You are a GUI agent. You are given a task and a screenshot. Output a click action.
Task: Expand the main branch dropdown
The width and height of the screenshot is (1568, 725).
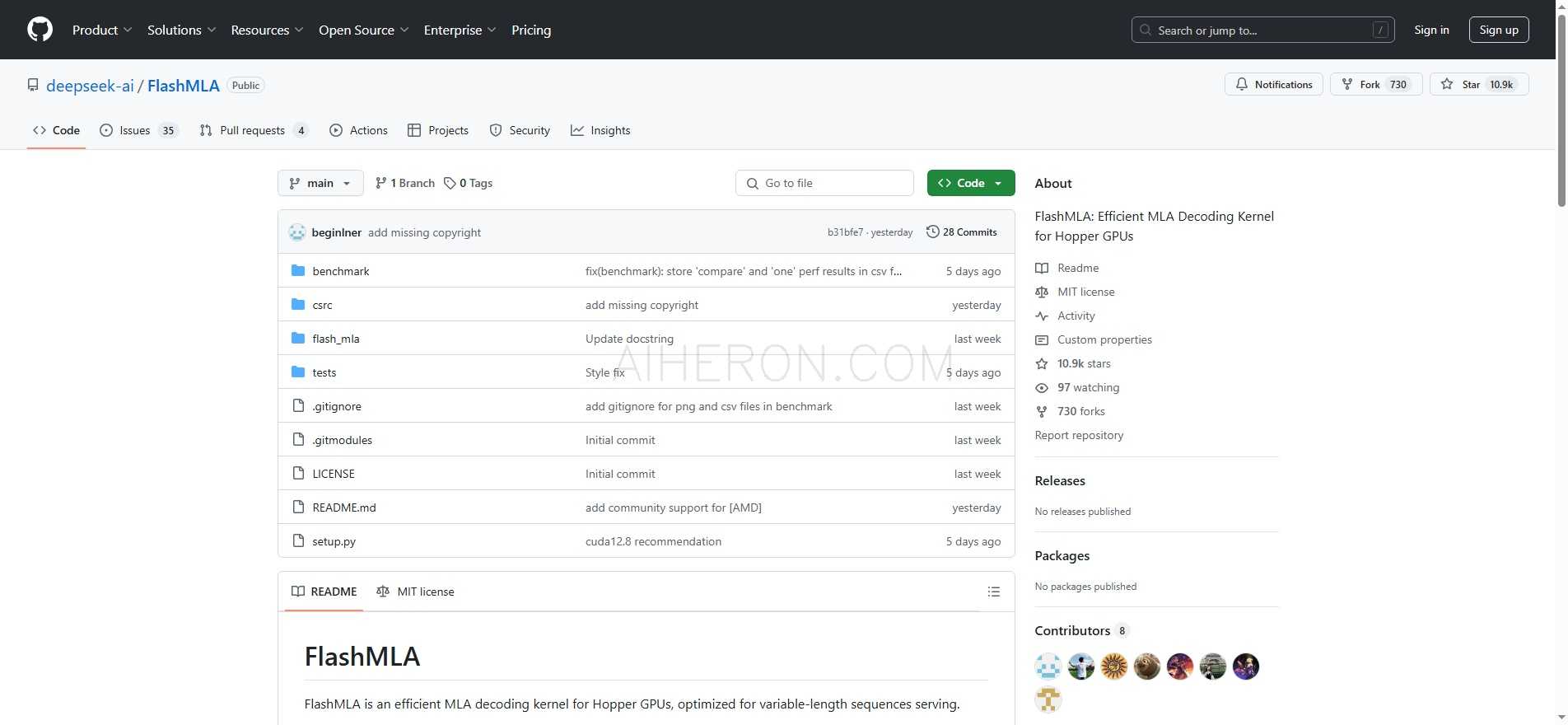click(320, 183)
